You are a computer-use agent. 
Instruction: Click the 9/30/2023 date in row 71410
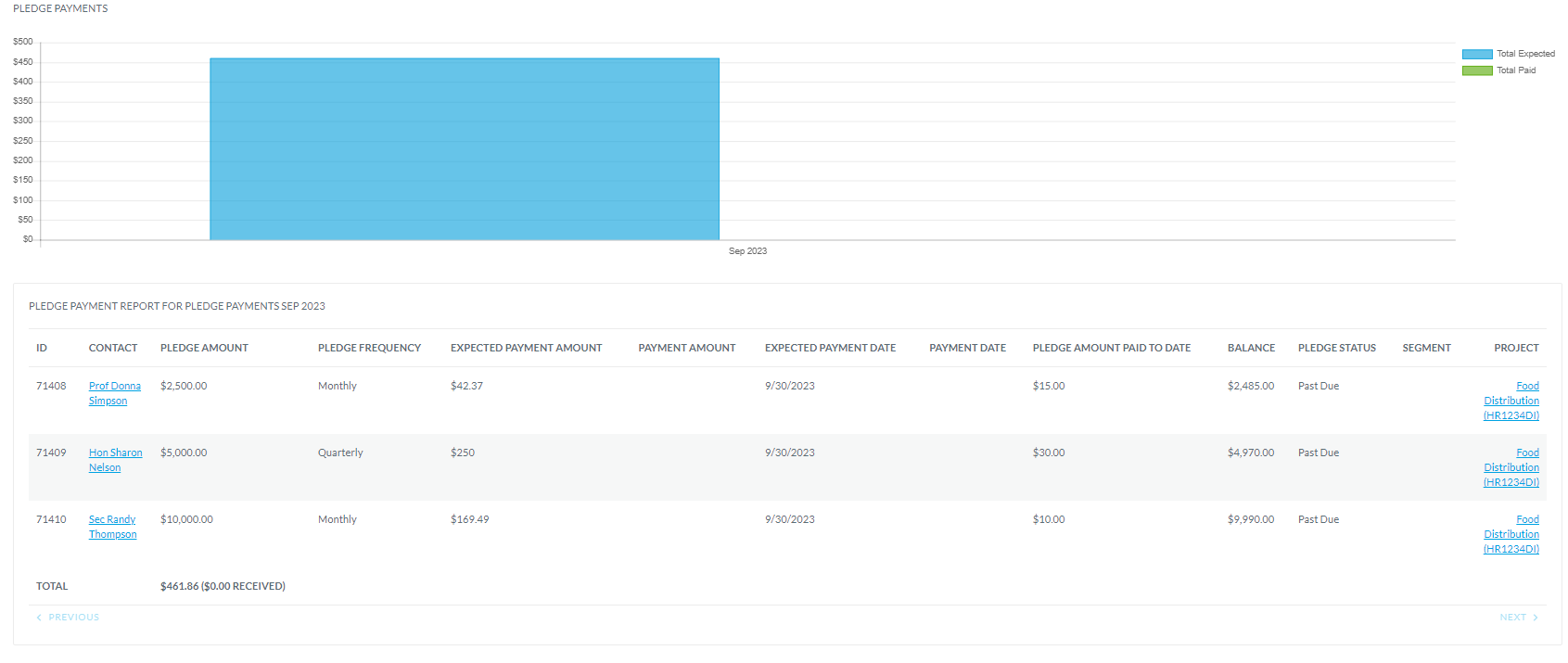pos(790,519)
